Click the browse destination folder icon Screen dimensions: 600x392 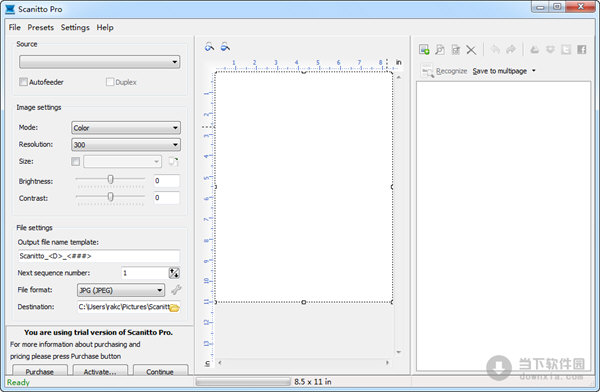pos(174,307)
